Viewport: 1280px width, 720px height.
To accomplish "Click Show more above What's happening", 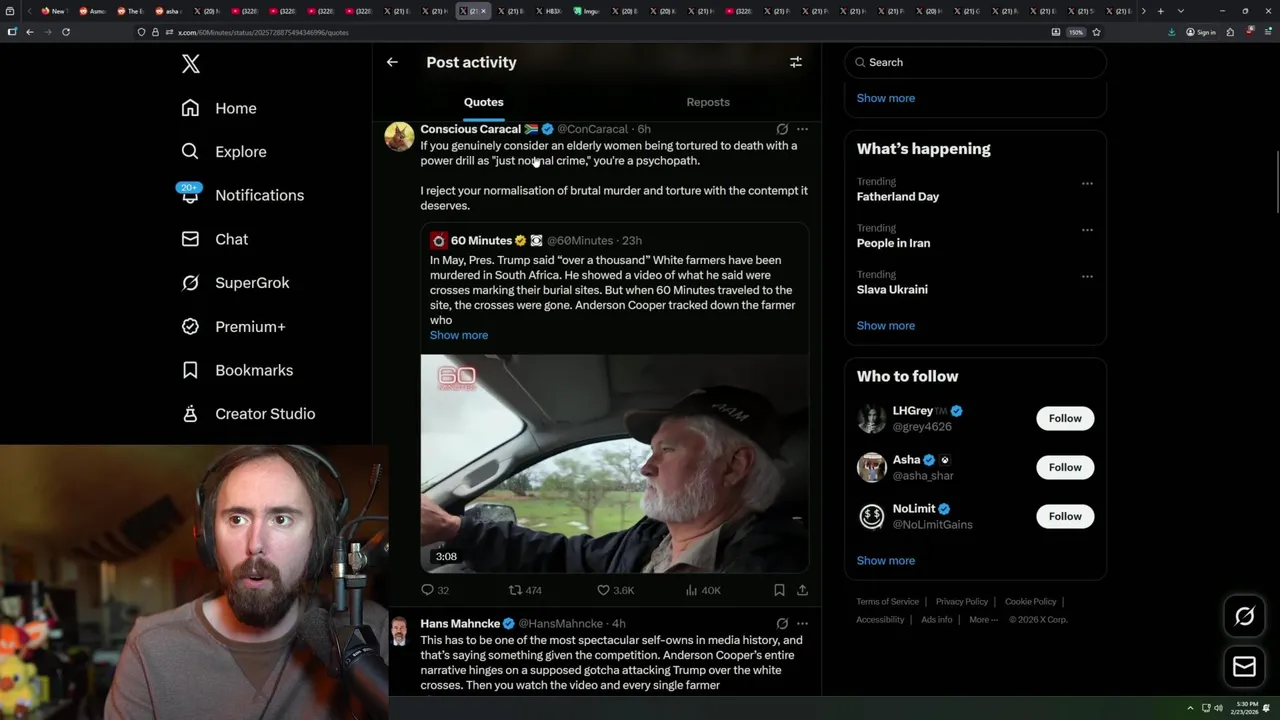I will pos(886,98).
